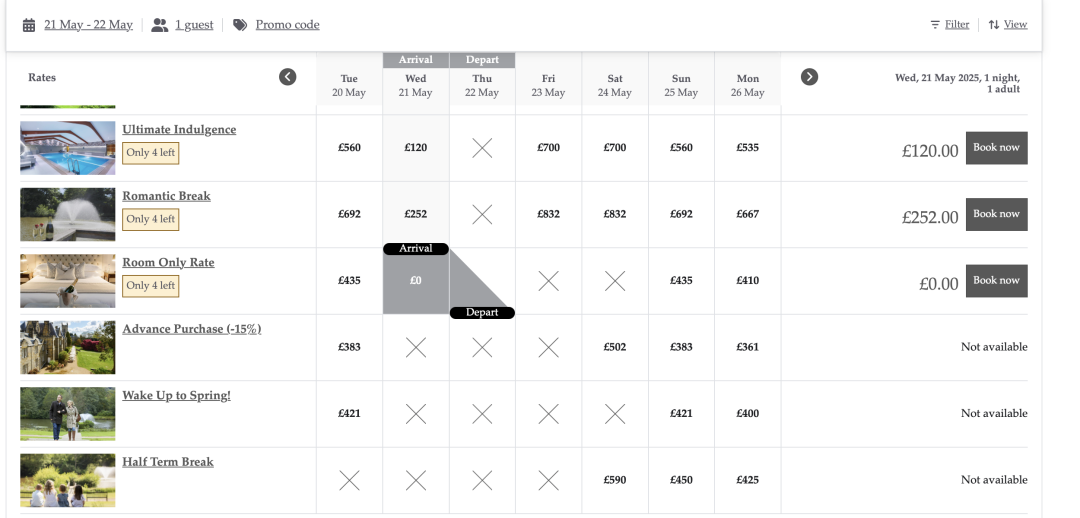Click the promo code tag icon

click(240, 25)
